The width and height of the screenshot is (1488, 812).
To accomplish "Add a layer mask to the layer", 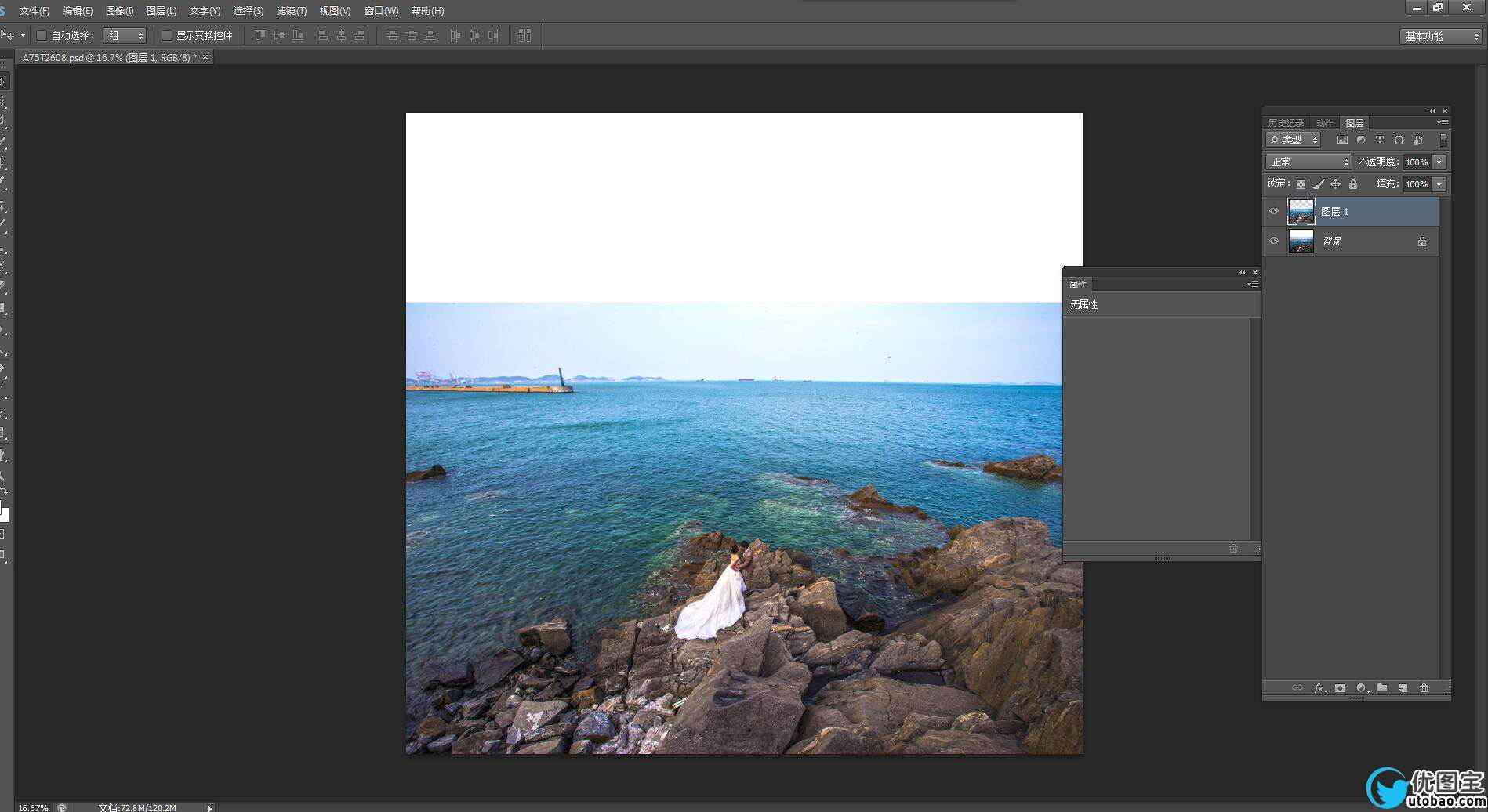I will [x=1341, y=688].
